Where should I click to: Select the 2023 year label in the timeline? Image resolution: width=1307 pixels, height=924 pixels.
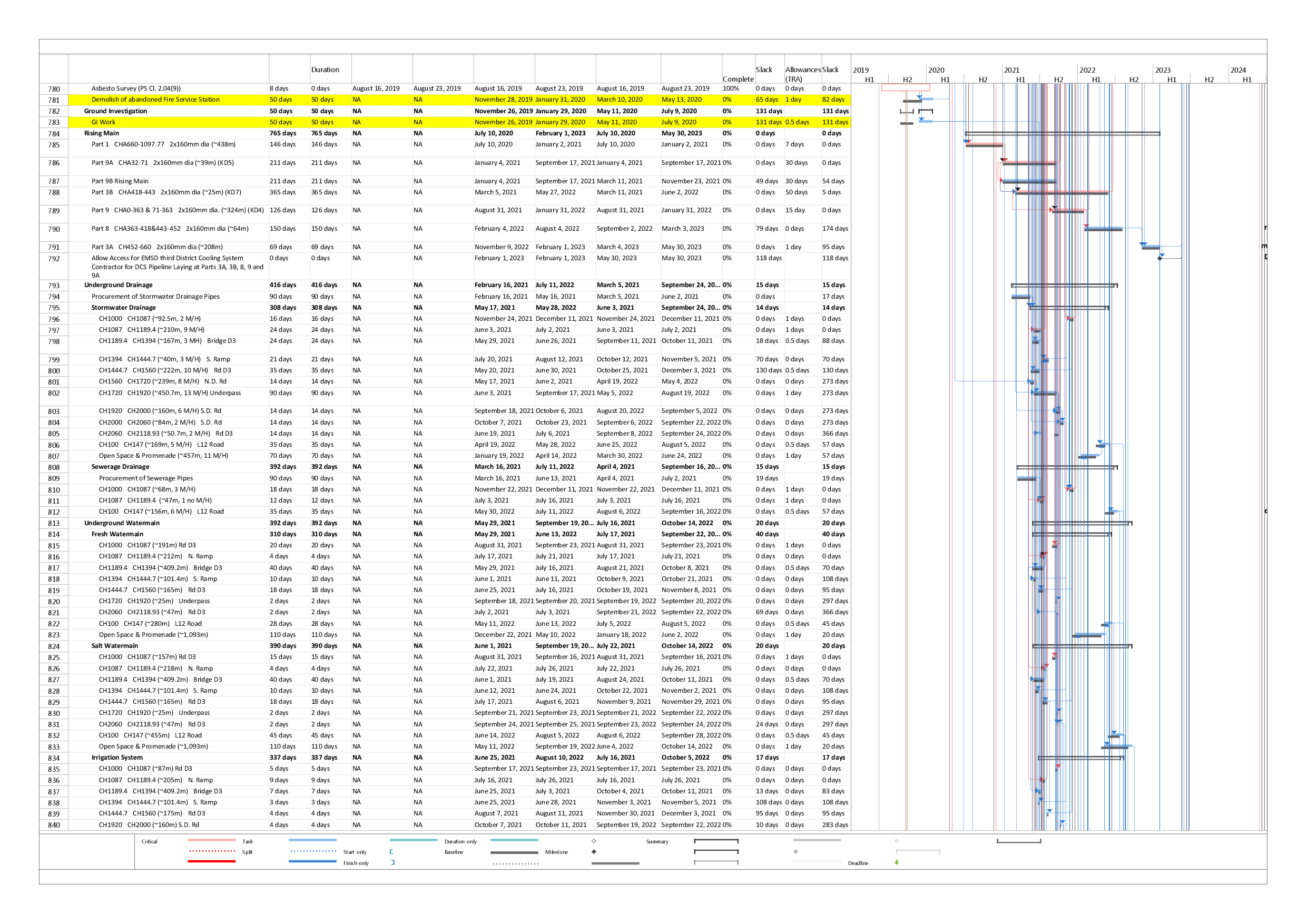coord(1163,70)
